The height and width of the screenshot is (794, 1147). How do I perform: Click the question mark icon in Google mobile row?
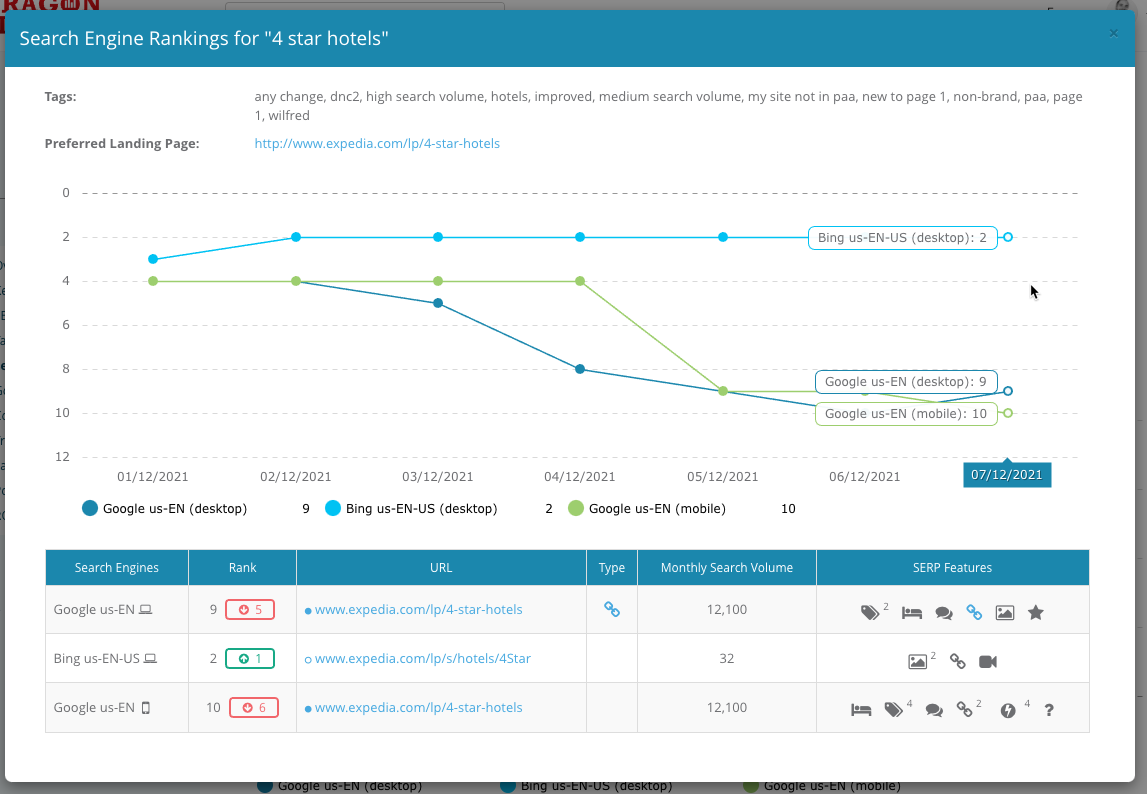(1049, 709)
